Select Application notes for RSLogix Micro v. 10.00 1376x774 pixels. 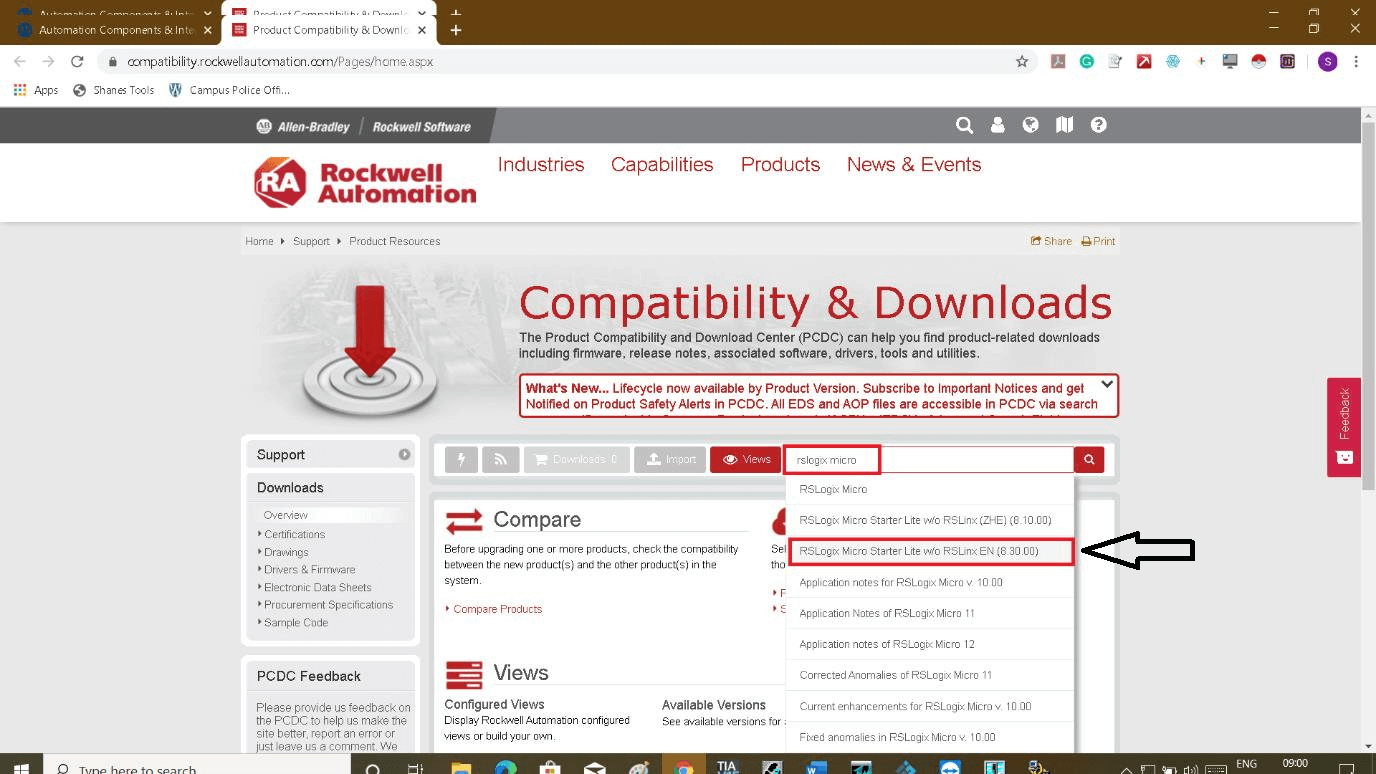coord(930,582)
